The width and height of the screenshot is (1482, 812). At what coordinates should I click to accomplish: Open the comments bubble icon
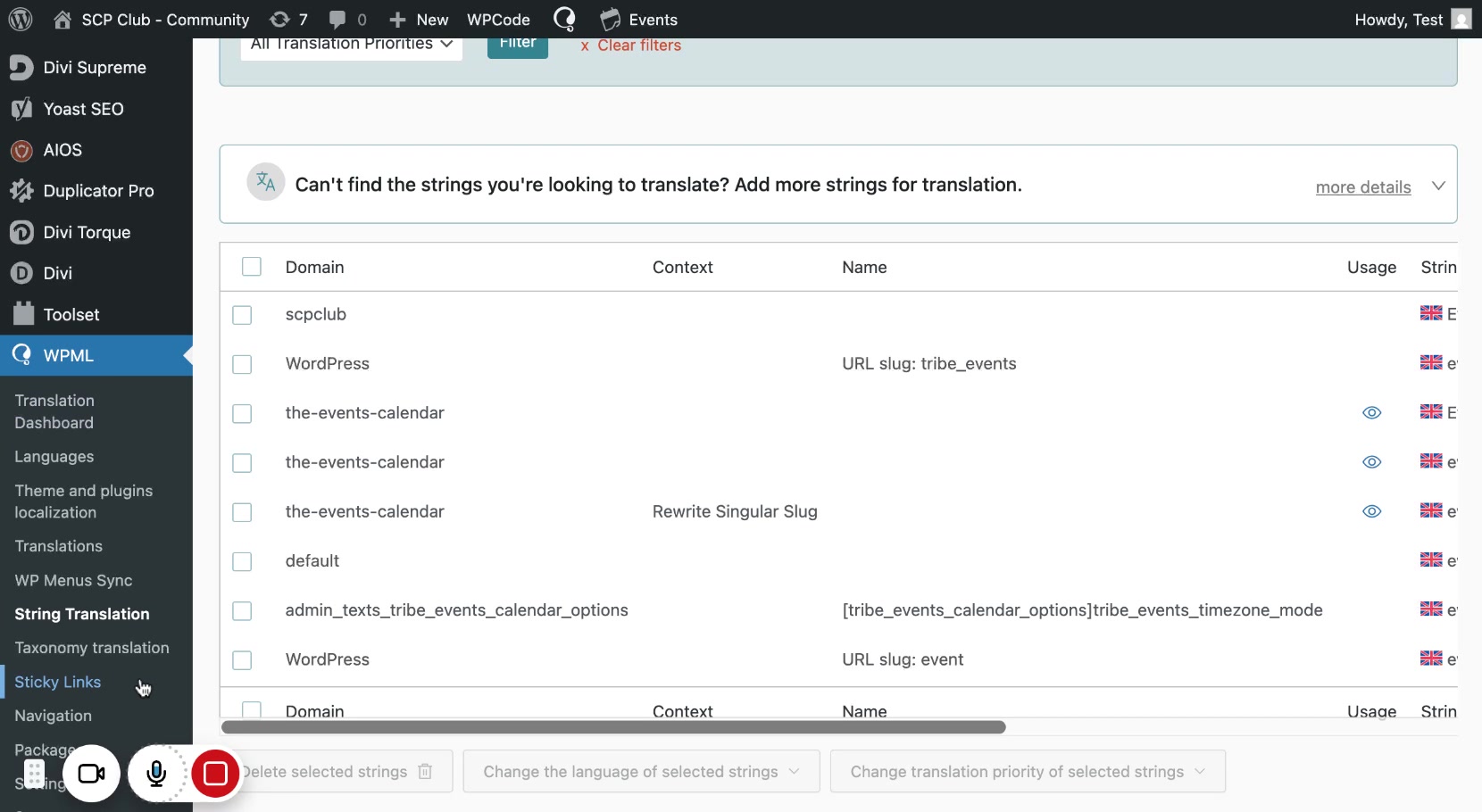(x=337, y=20)
